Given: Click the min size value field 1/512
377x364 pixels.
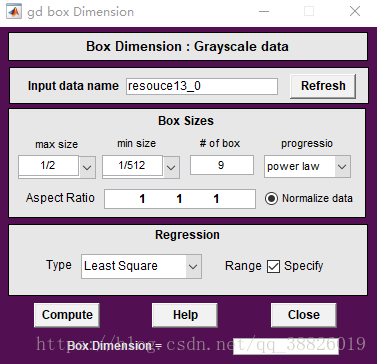Looking at the screenshot, I should 133,165.
